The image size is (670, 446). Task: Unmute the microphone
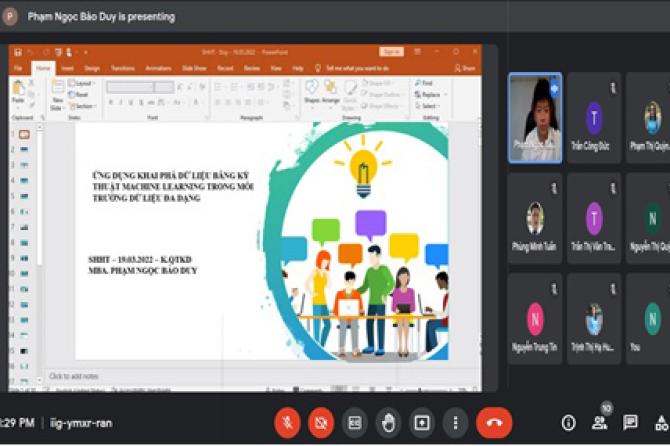point(287,422)
